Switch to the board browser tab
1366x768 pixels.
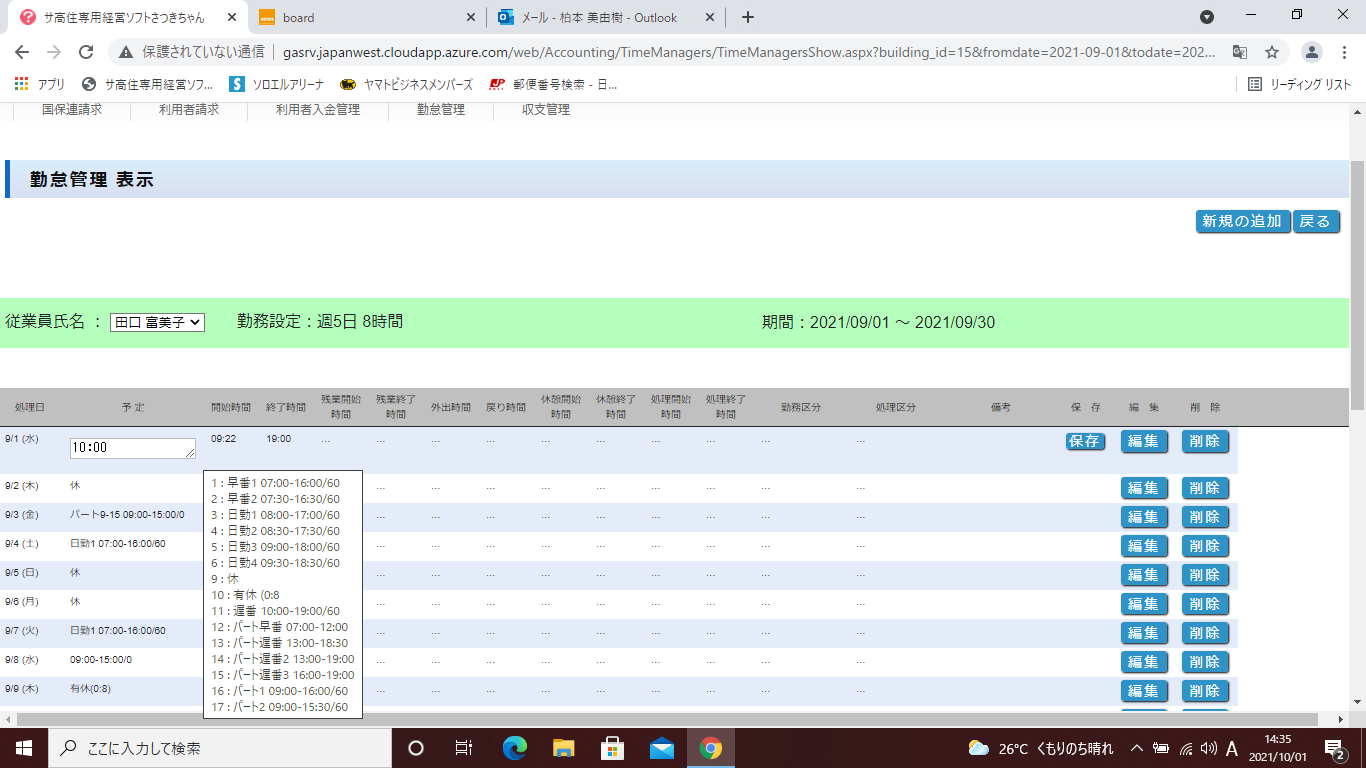(x=365, y=17)
